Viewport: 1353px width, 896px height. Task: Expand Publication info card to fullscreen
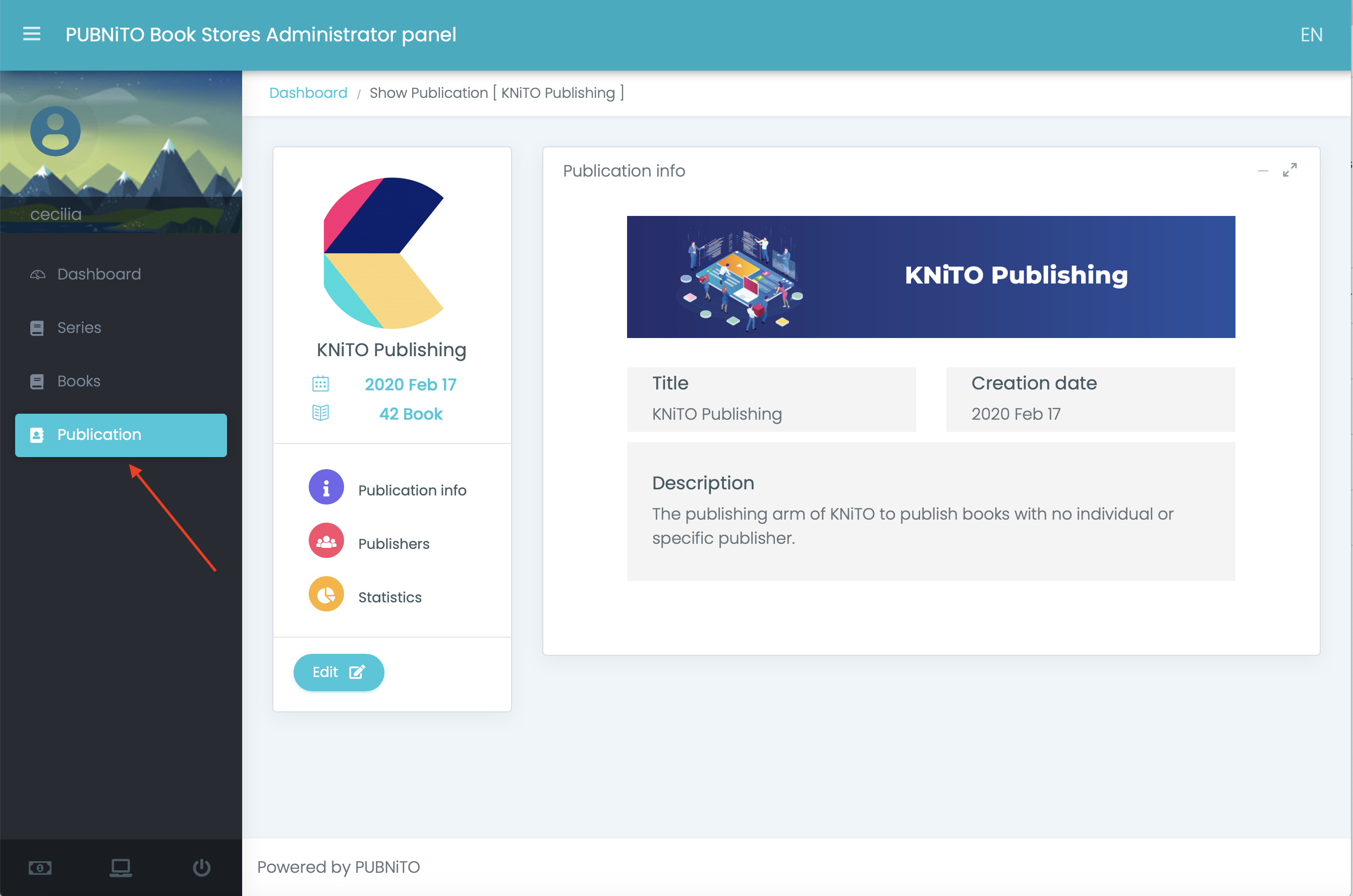[x=1289, y=170]
